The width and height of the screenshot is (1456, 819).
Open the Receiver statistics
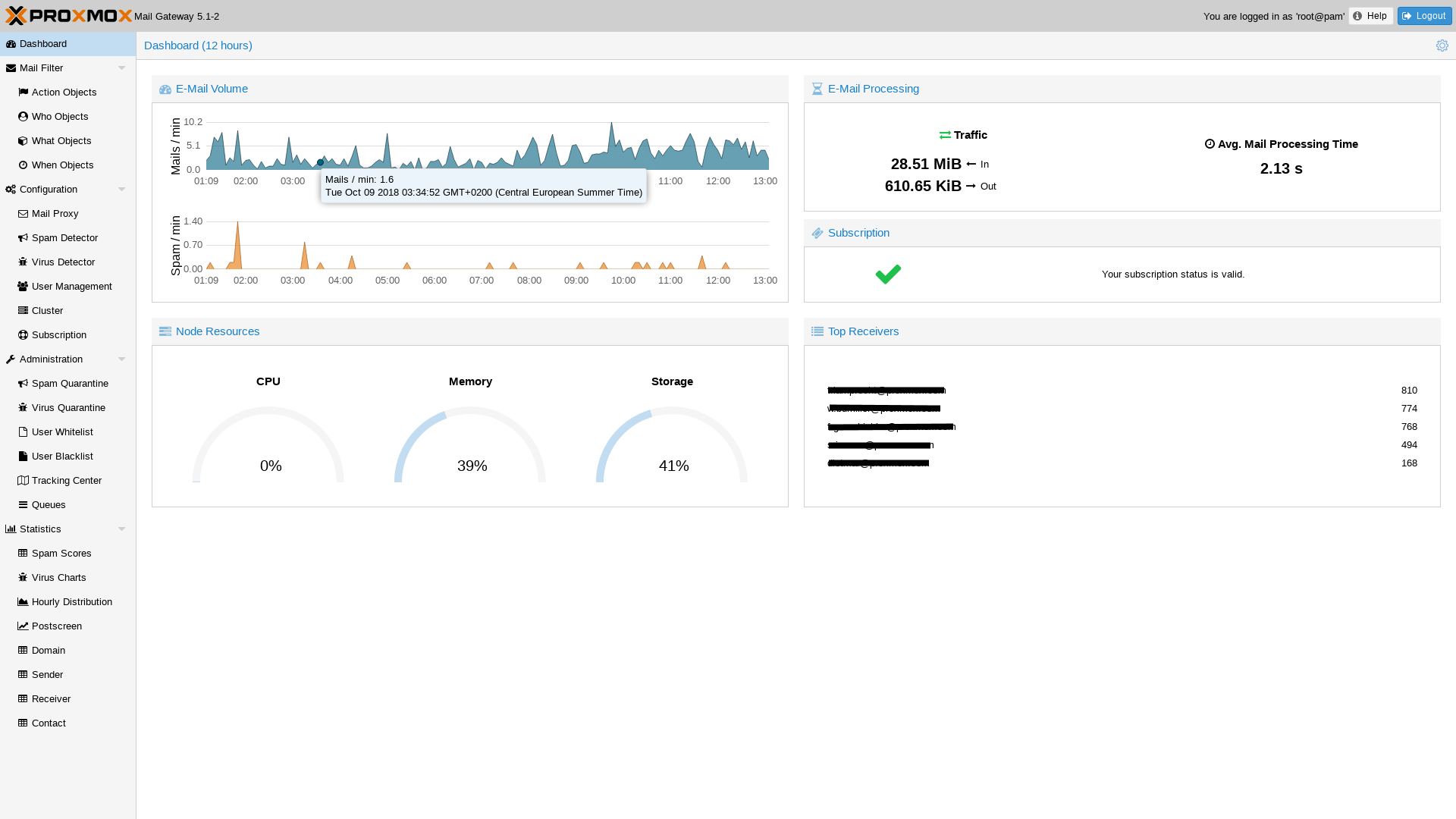51,698
